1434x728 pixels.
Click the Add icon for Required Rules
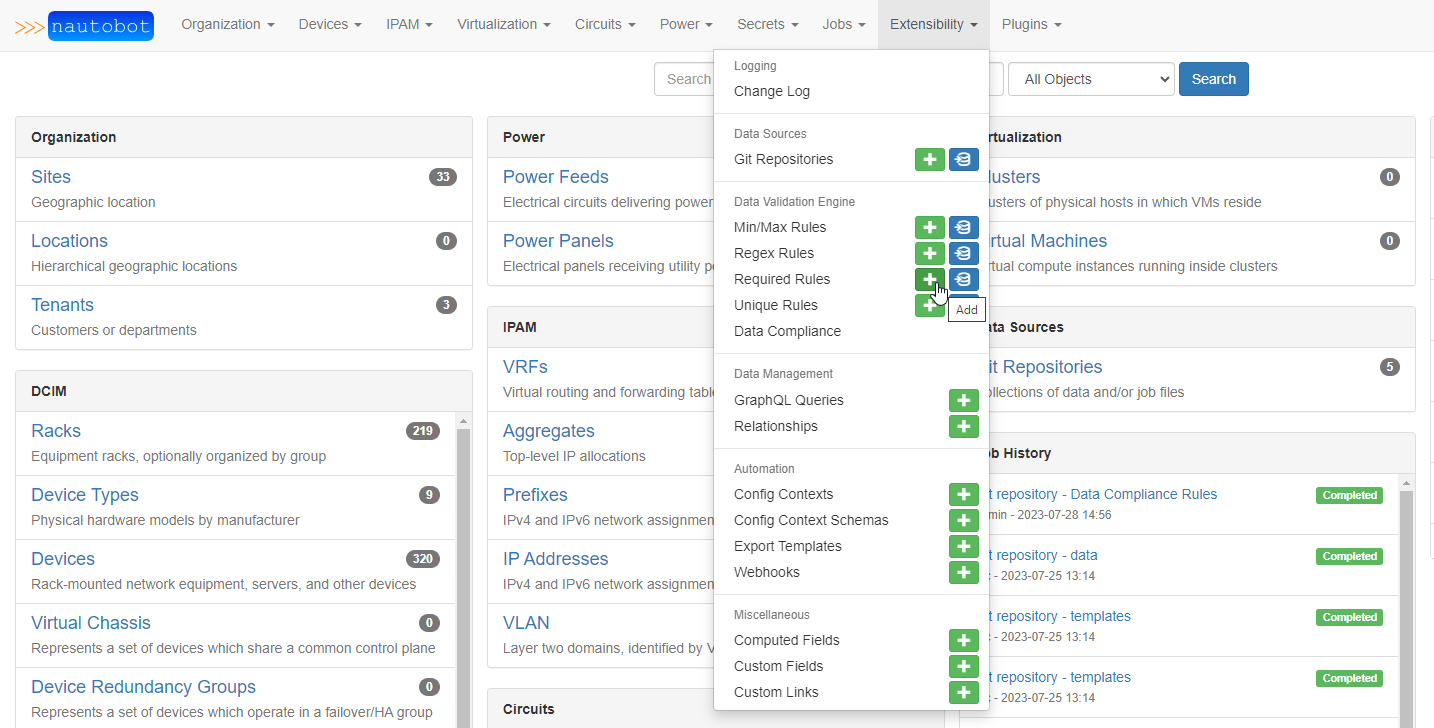[929, 279]
